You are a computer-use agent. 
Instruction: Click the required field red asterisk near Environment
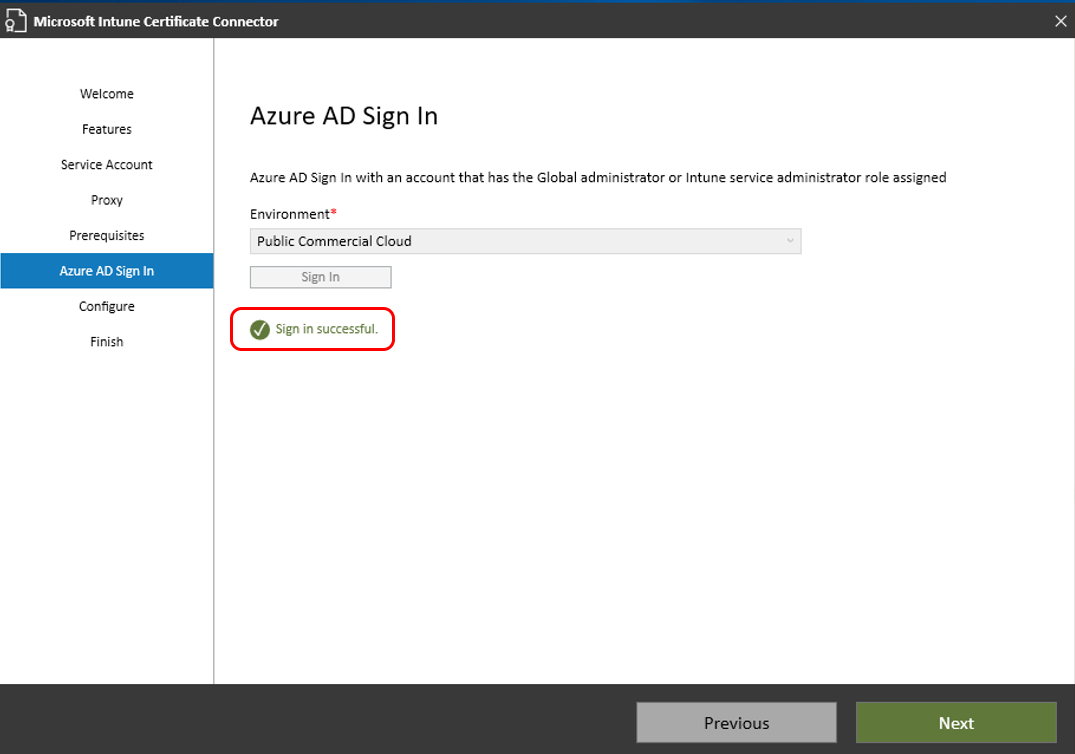click(x=332, y=209)
